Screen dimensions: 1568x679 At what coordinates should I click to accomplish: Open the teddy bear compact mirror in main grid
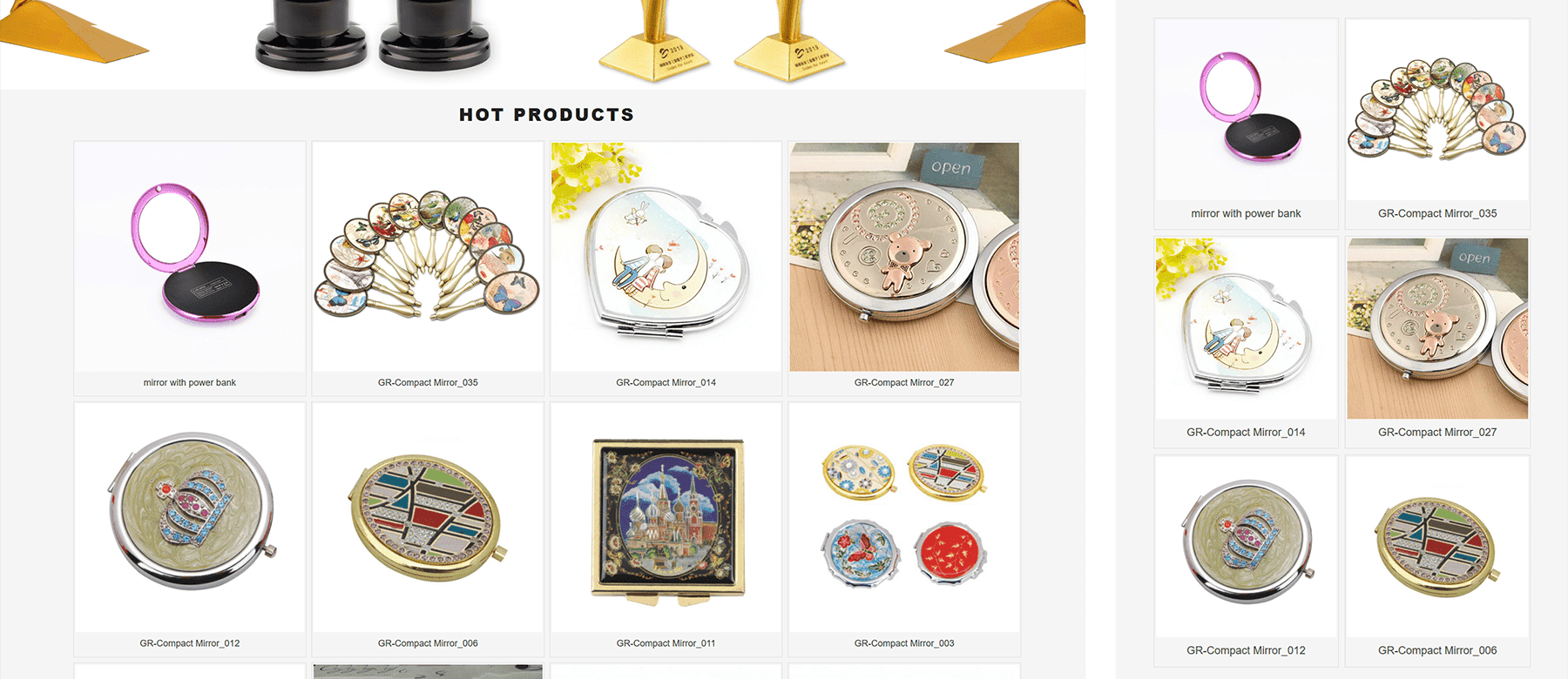point(904,257)
